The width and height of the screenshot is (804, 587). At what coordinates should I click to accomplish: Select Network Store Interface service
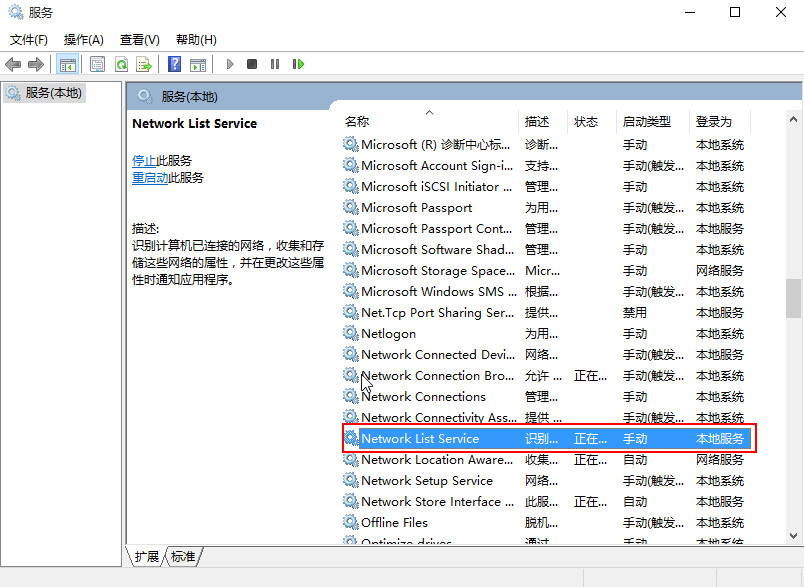tap(547, 501)
